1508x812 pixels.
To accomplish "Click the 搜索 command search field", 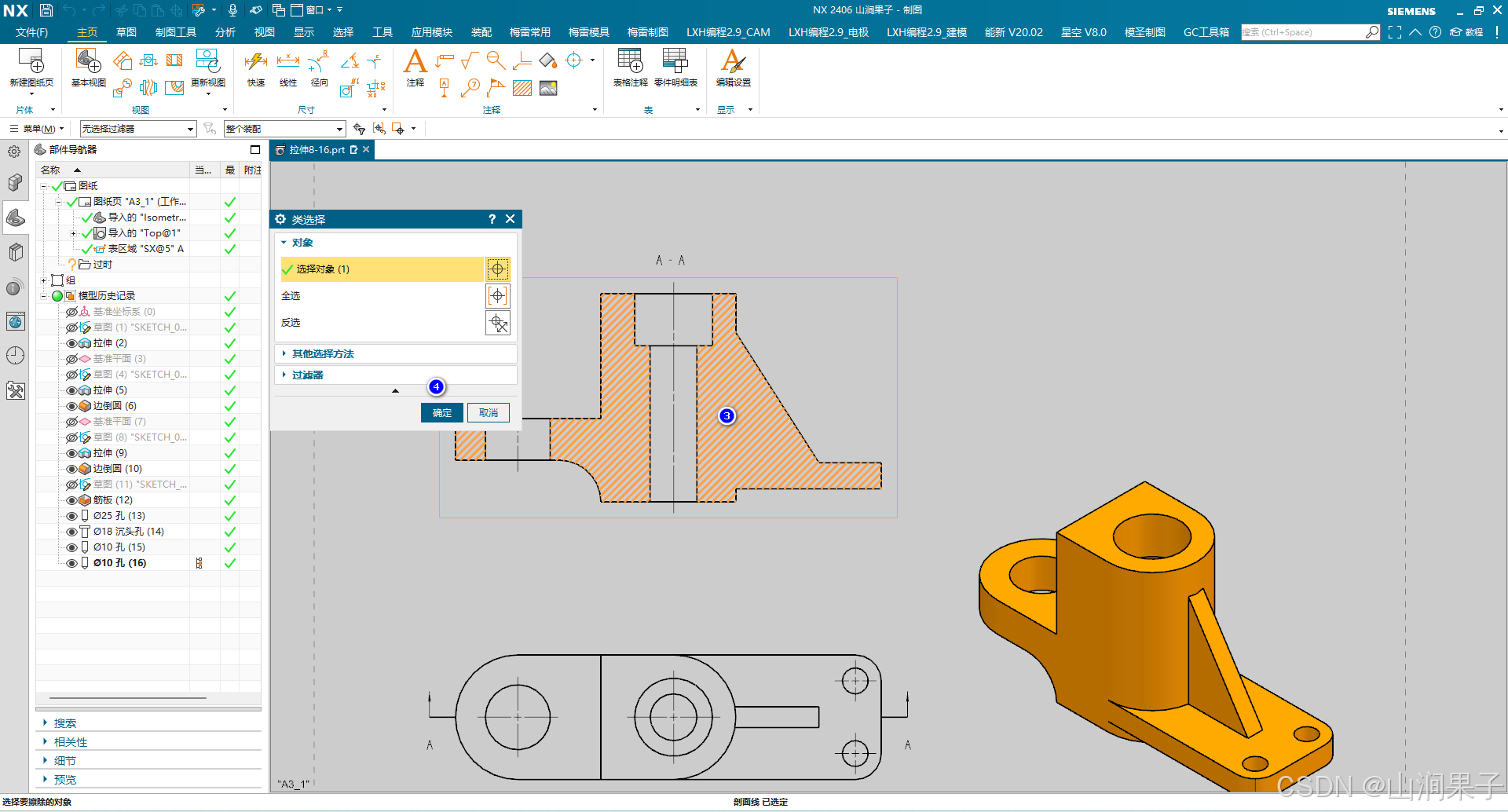I will point(1304,32).
